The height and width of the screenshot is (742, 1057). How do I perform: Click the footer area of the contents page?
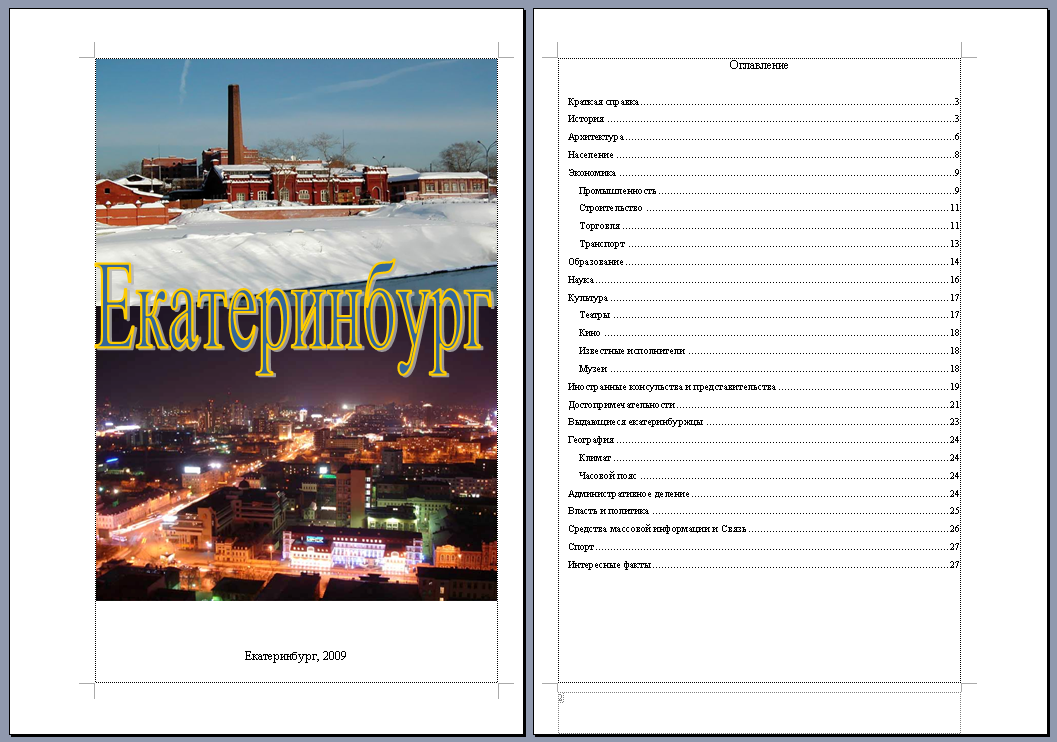(x=759, y=711)
